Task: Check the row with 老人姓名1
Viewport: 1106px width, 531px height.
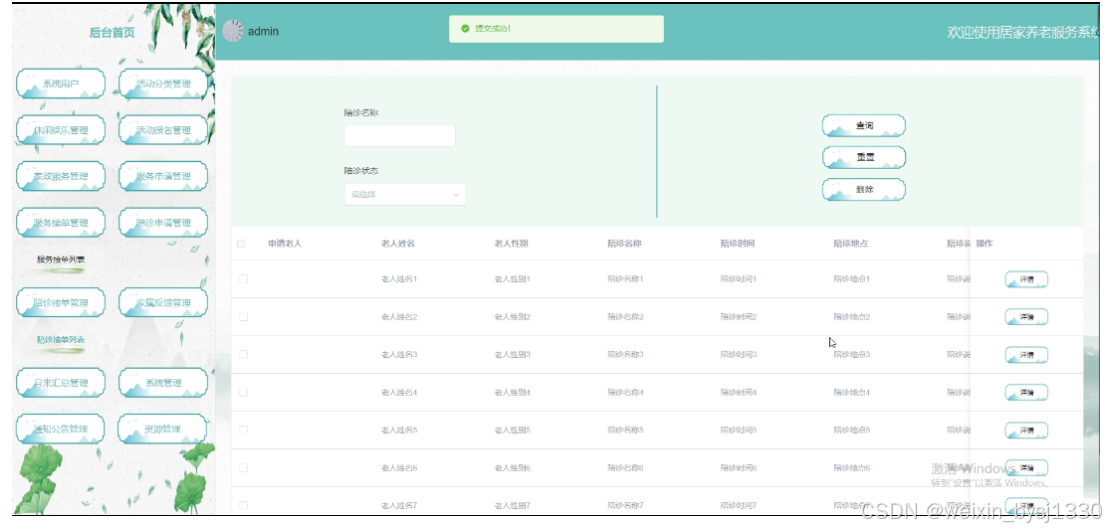Action: click(x=243, y=279)
